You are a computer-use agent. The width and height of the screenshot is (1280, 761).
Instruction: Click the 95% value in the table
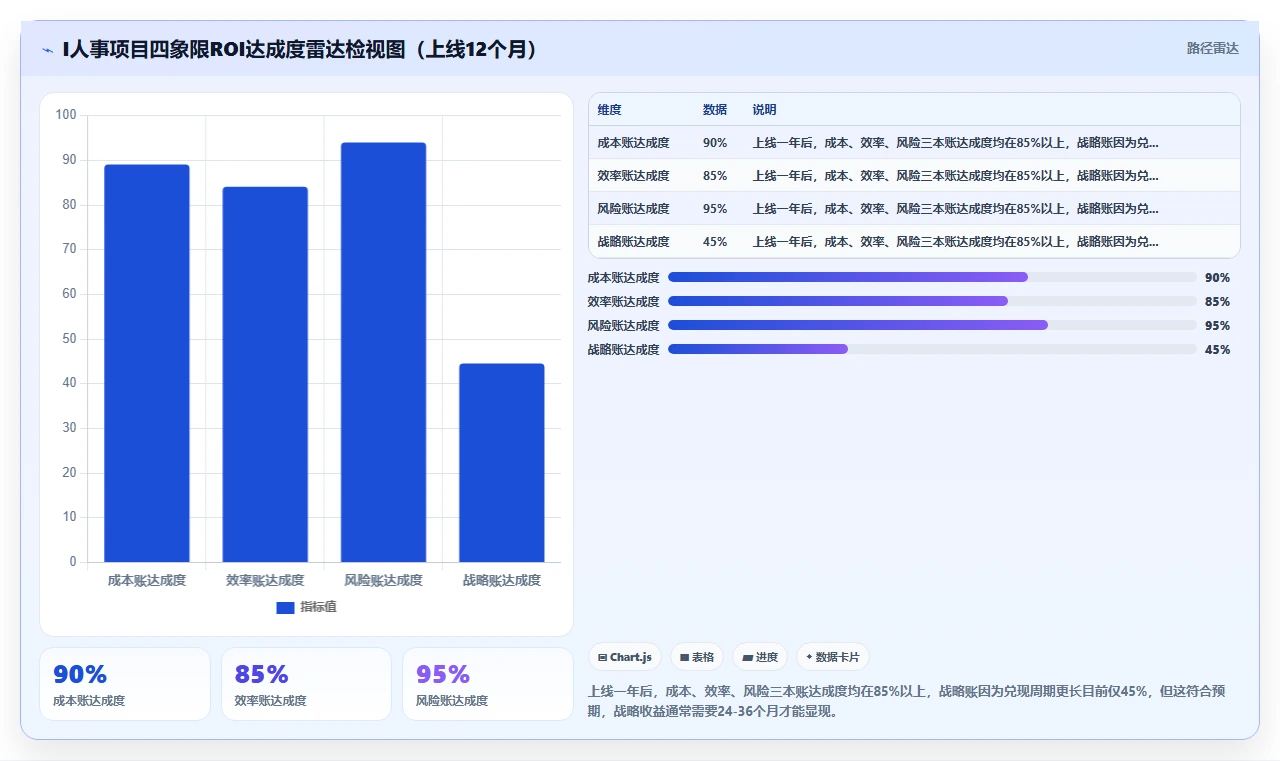tap(715, 209)
